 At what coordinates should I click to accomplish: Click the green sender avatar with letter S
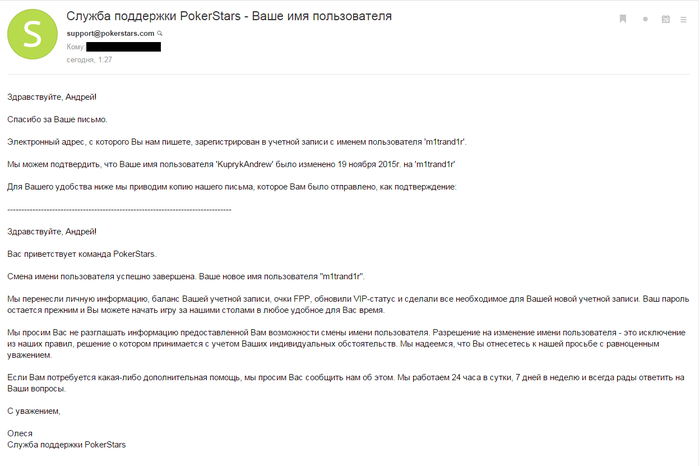coord(32,35)
